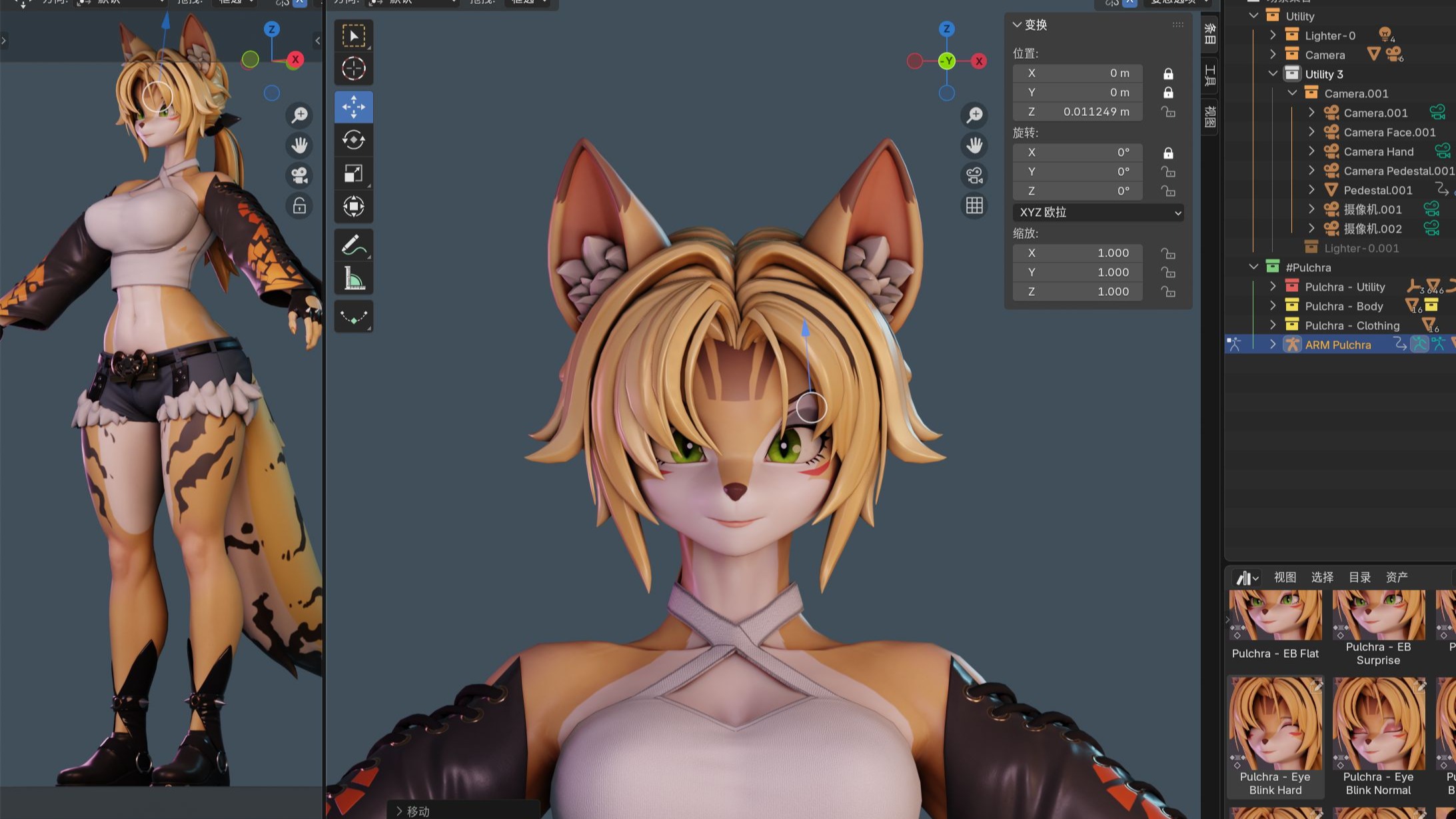1456x819 pixels.
Task: Select Pulchra - EB Surprise pose asset
Action: pos(1378,628)
